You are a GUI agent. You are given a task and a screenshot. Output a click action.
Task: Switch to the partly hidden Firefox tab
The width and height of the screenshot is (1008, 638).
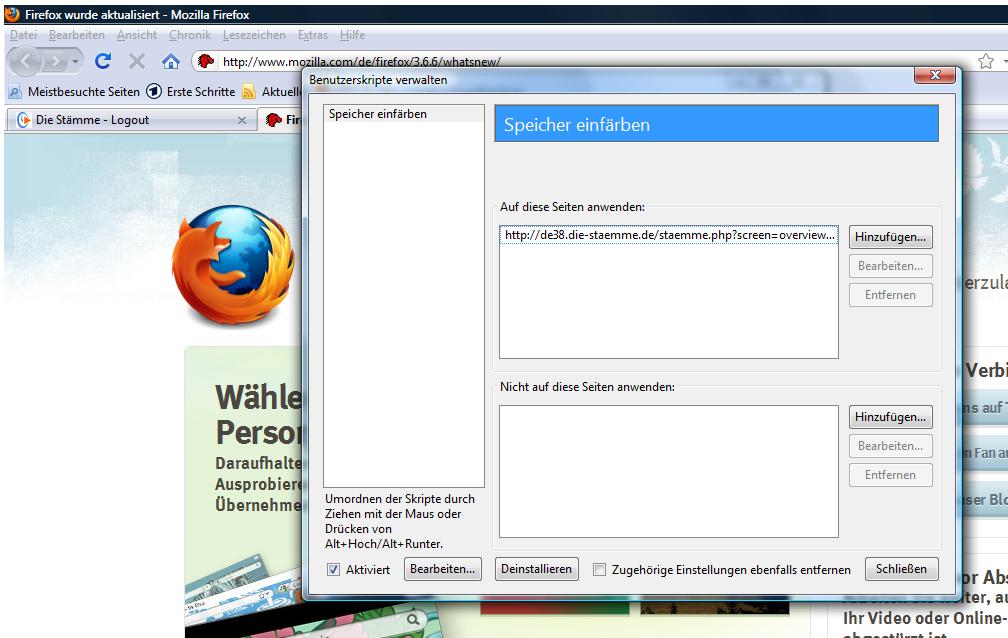(280, 120)
